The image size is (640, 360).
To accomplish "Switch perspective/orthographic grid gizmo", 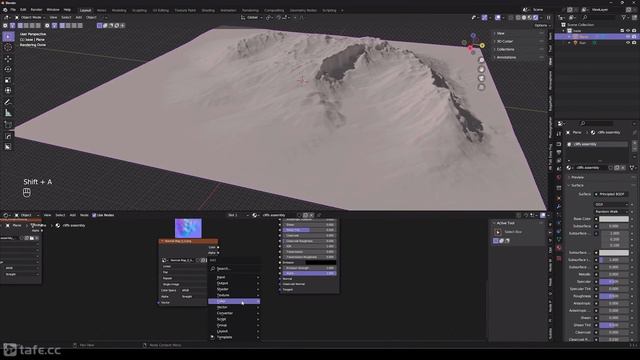I will click(482, 87).
